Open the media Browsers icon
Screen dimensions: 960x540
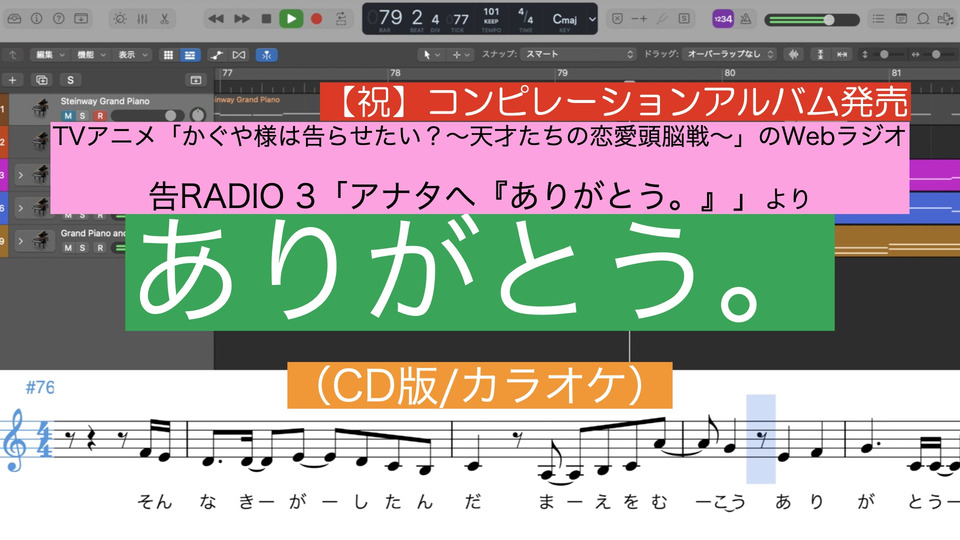tap(946, 19)
